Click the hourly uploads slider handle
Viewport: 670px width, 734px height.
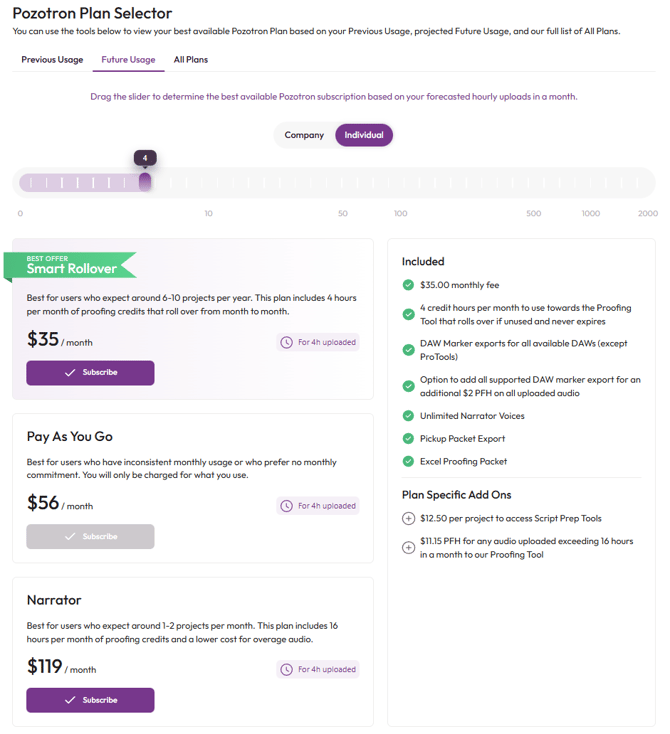point(145,182)
